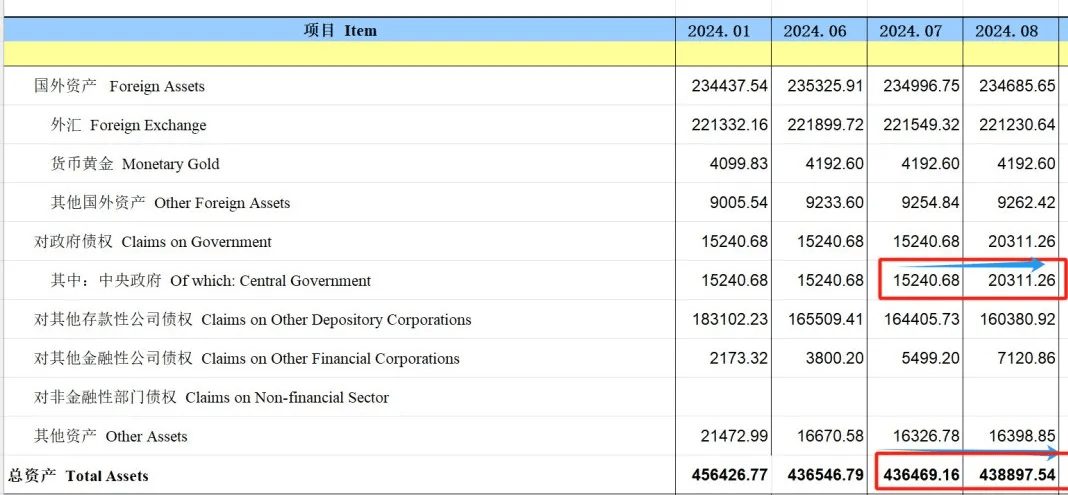The image size is (1068, 495).
Task: Select Claims on Other Depository Corporations label
Action: point(252,320)
